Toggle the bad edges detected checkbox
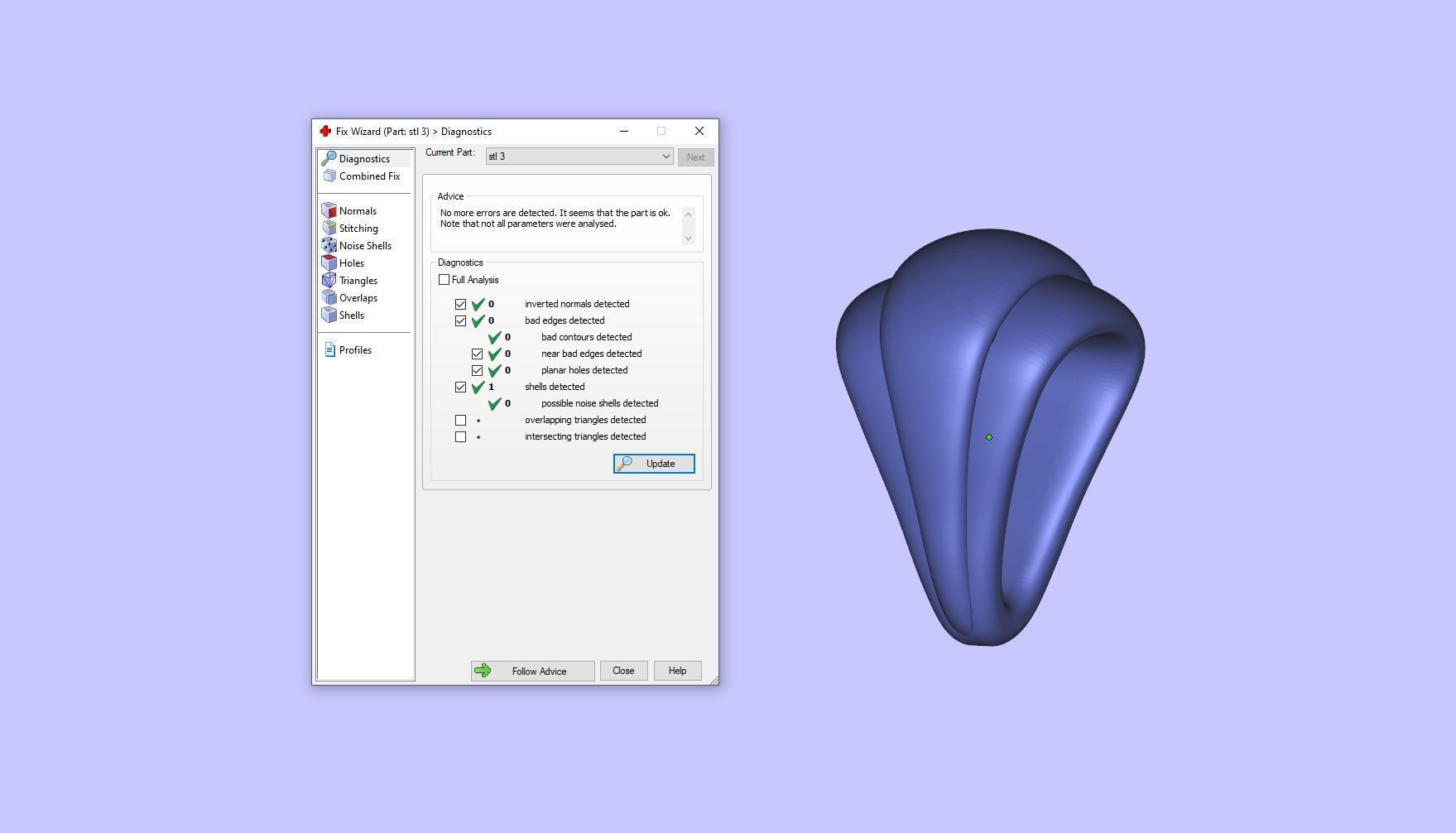 click(460, 320)
